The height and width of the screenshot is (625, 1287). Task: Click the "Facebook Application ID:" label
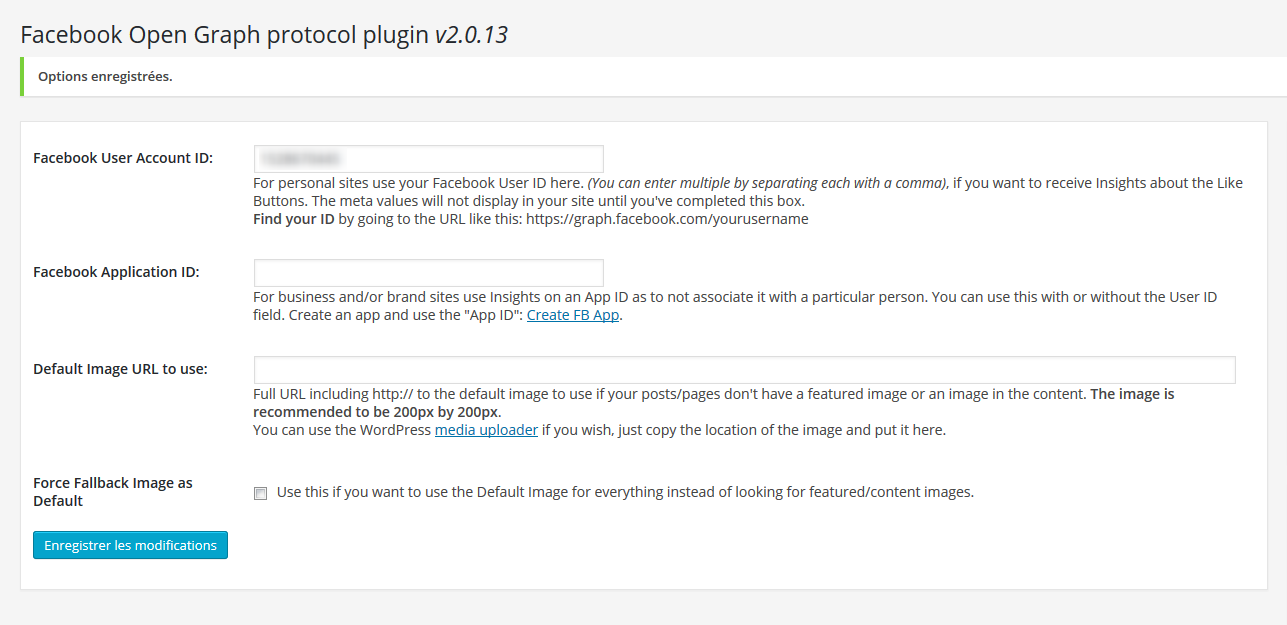point(116,272)
